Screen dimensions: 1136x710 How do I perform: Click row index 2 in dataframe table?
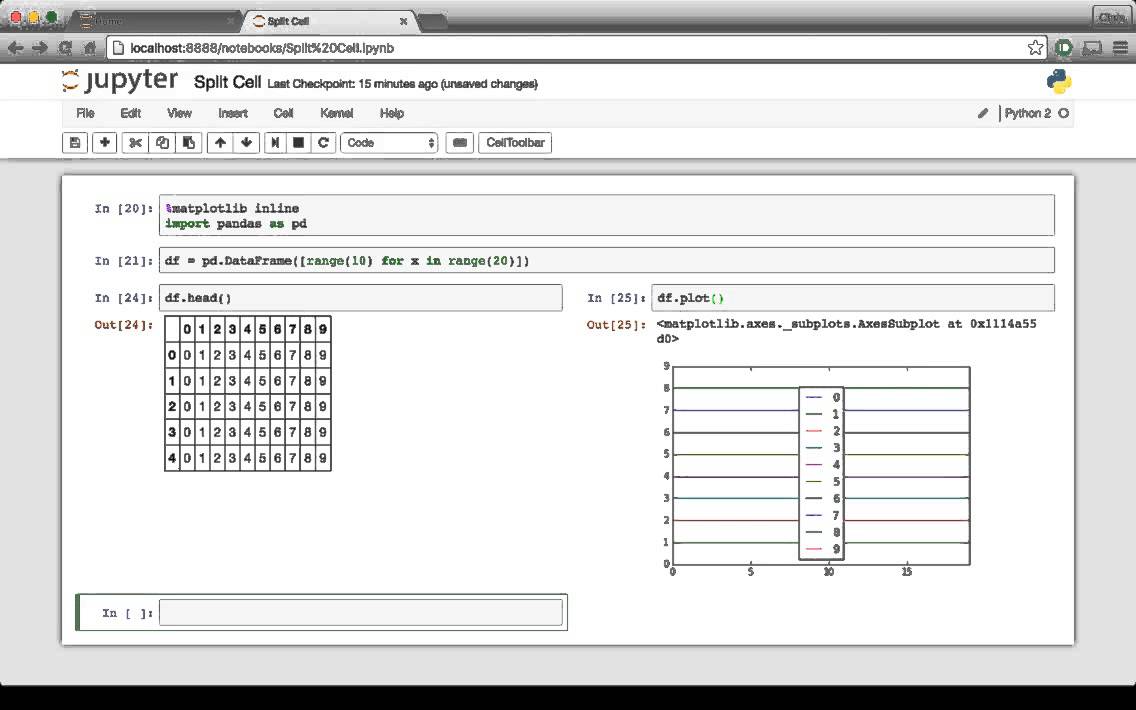(172, 406)
